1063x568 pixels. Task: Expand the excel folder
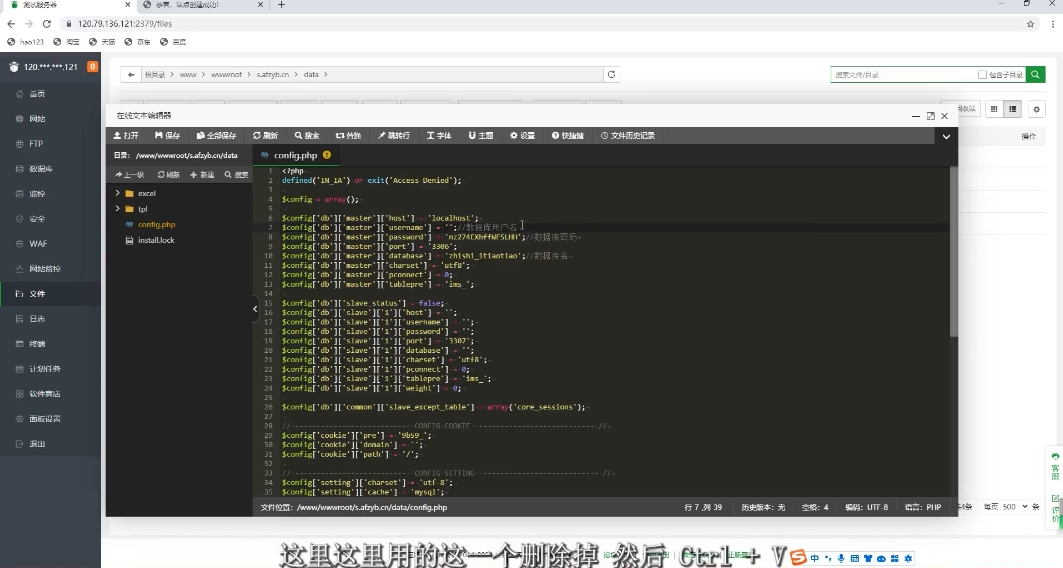(117, 193)
